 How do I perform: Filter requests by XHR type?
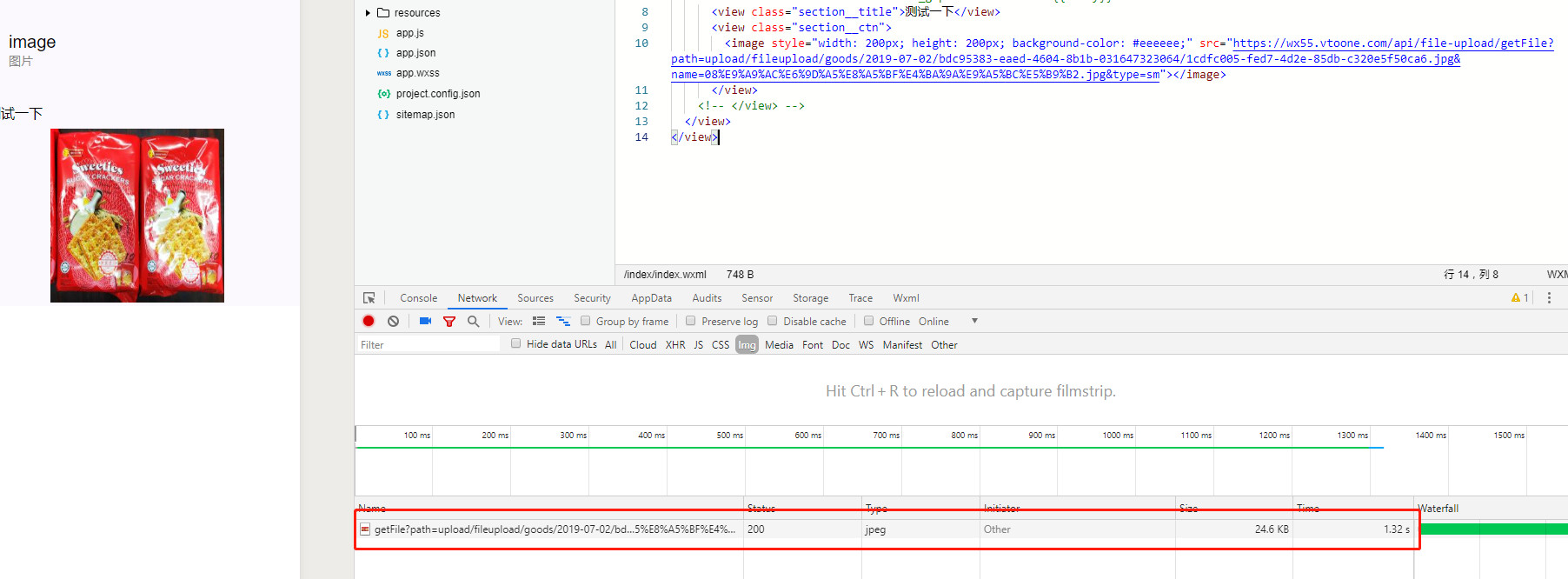coord(675,345)
